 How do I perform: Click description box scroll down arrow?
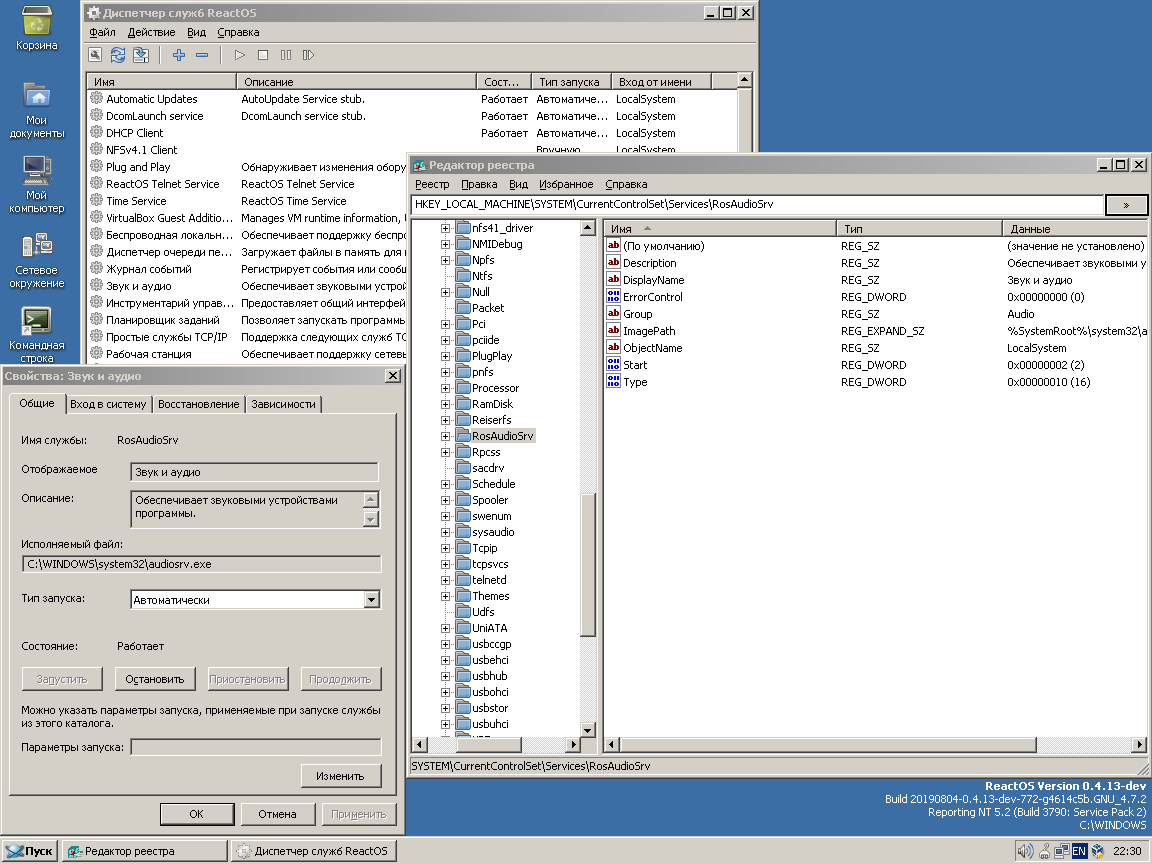coord(371,519)
